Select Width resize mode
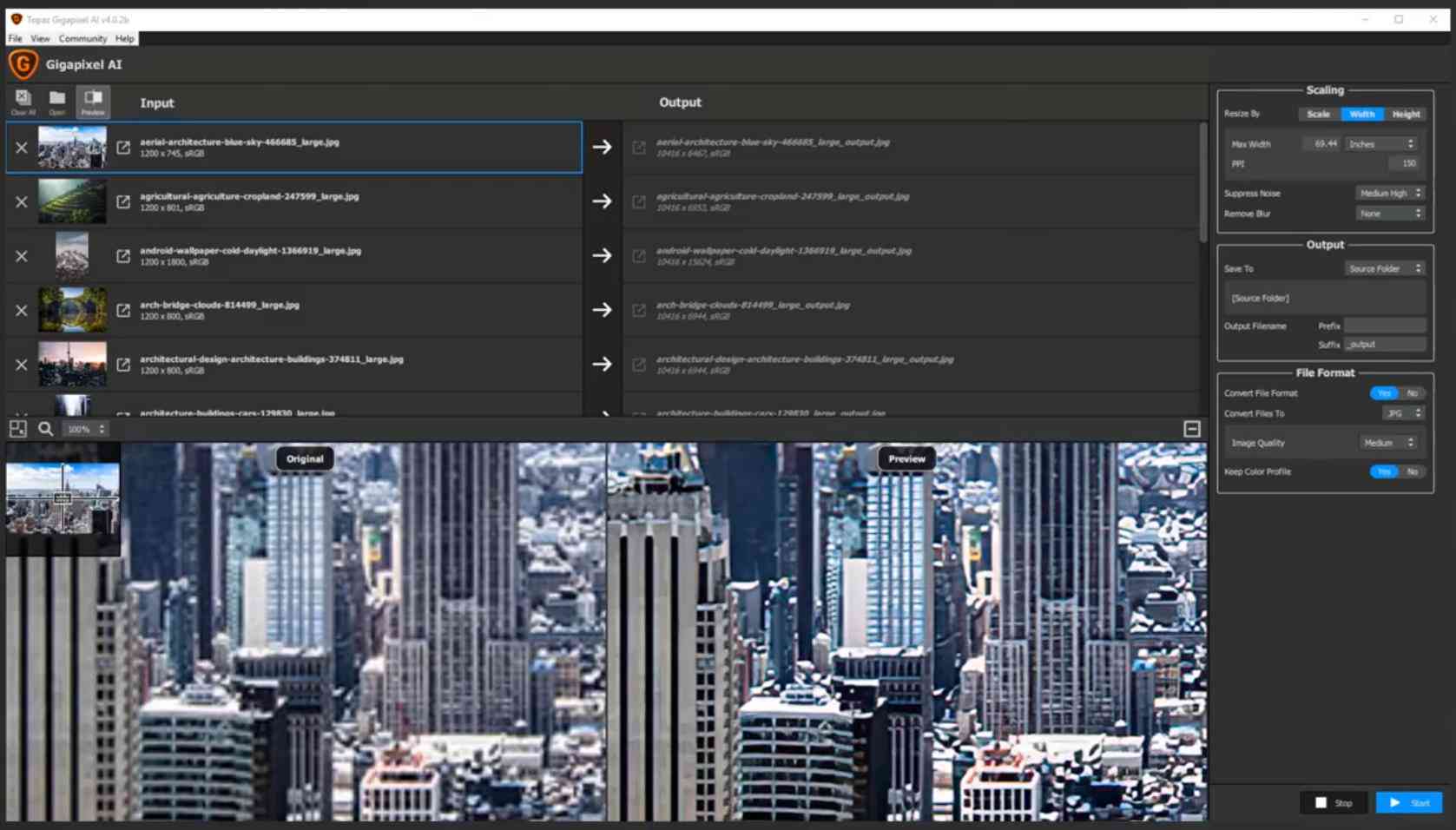This screenshot has height=830, width=1456. 1362,115
